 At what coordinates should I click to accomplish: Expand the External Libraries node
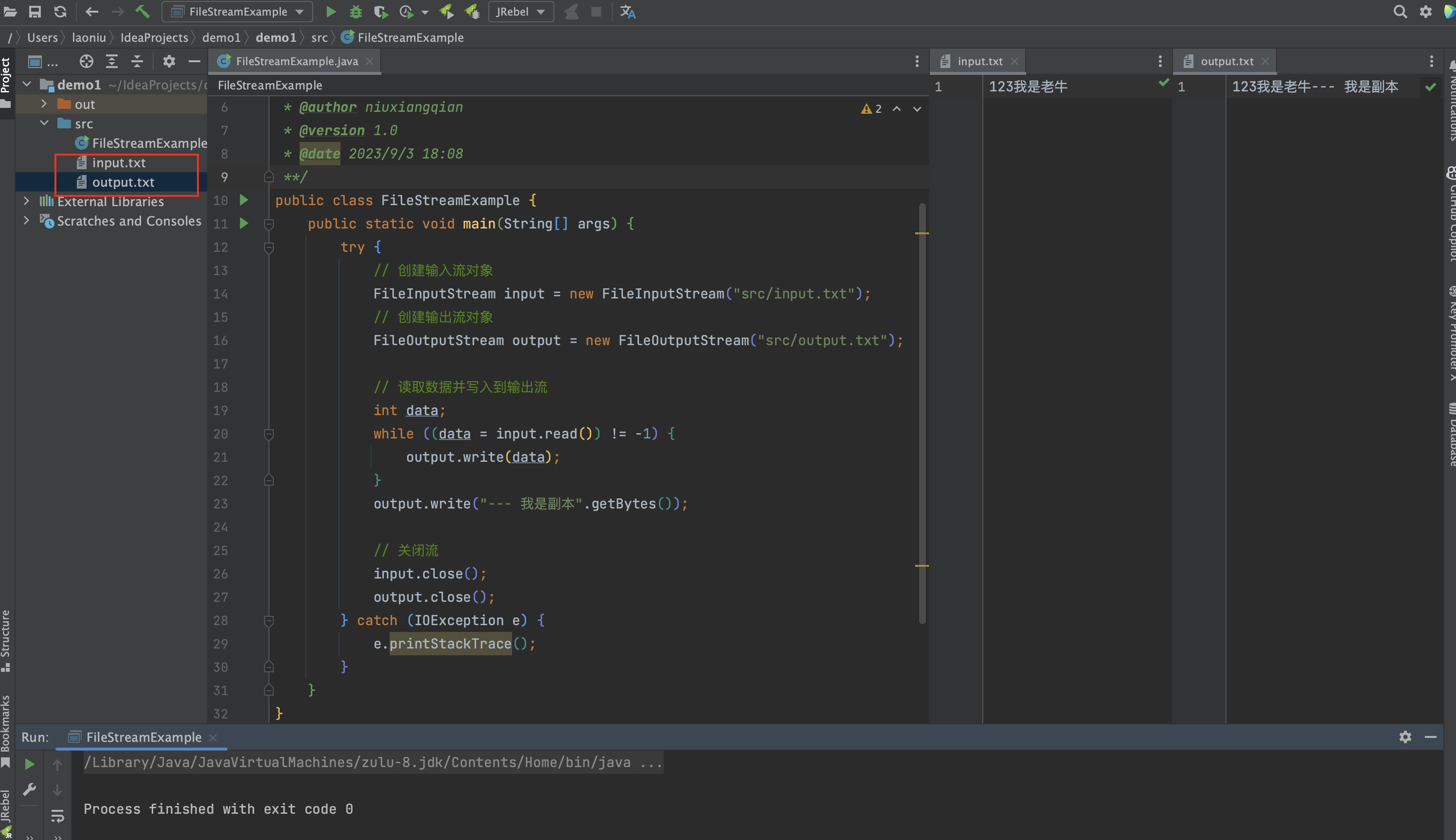27,201
